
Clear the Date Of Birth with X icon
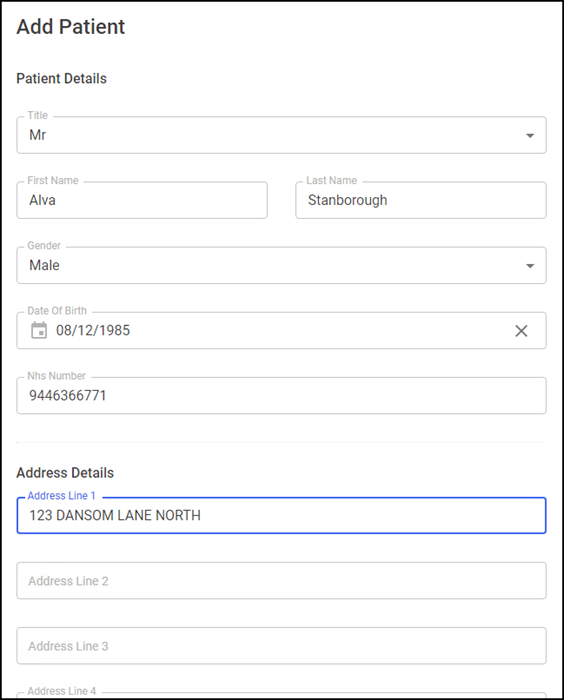point(521,331)
